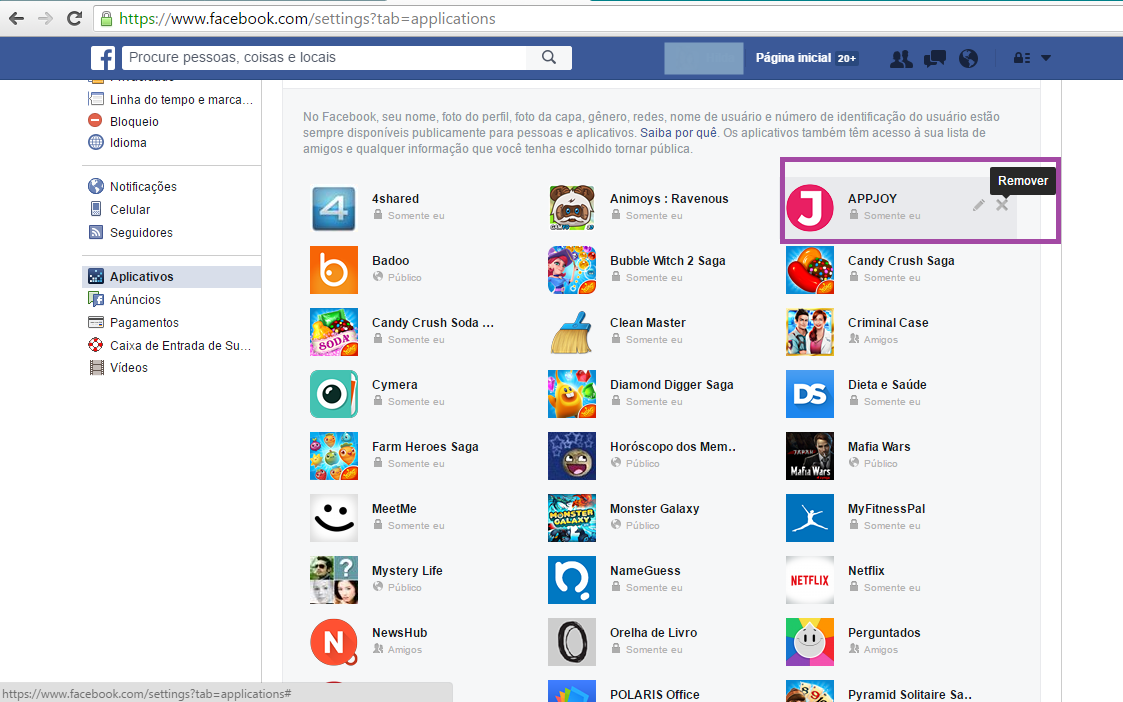Click the Clean Master broom icon

[x=572, y=332]
